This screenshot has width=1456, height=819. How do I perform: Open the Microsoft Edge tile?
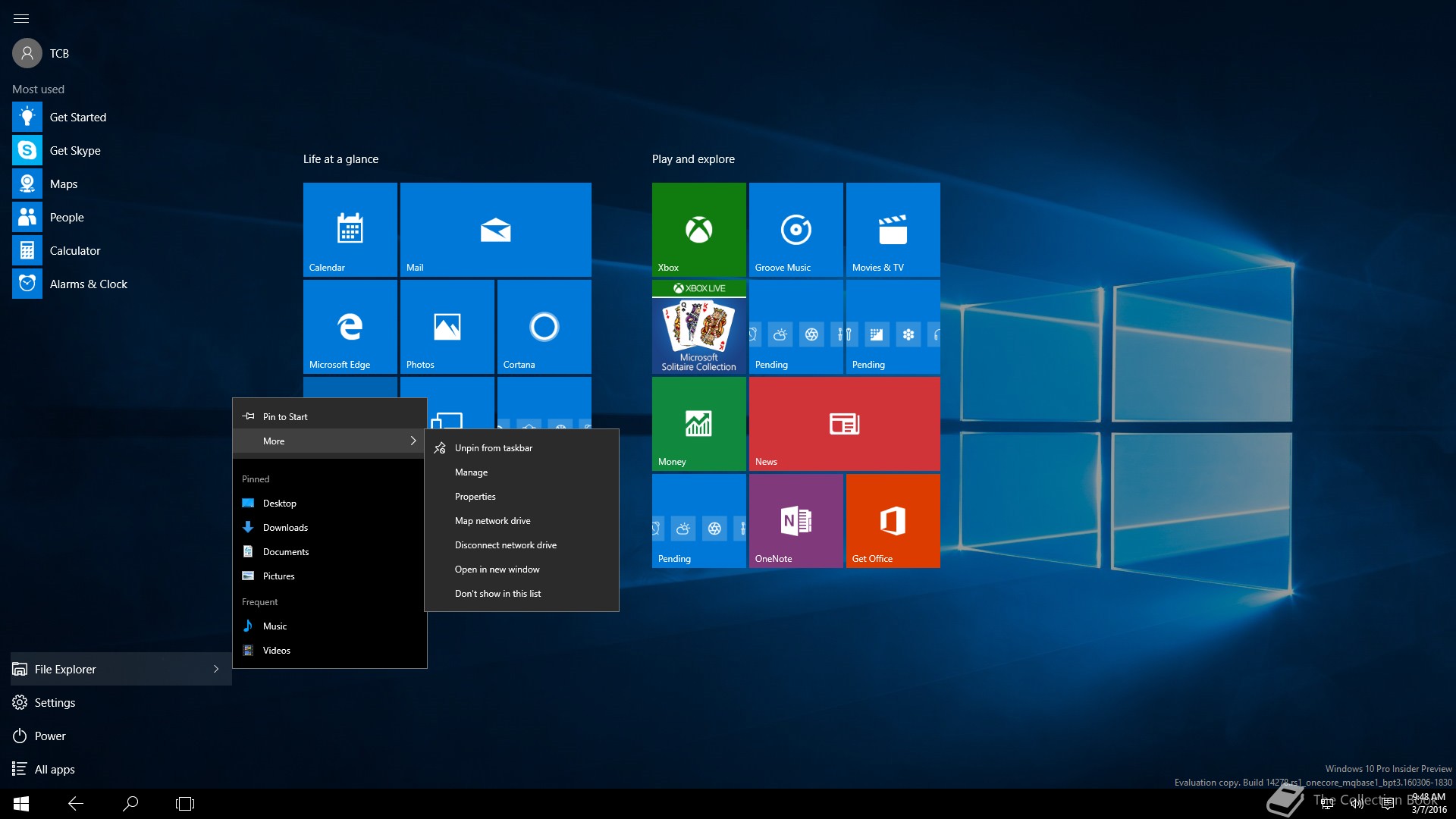(350, 326)
